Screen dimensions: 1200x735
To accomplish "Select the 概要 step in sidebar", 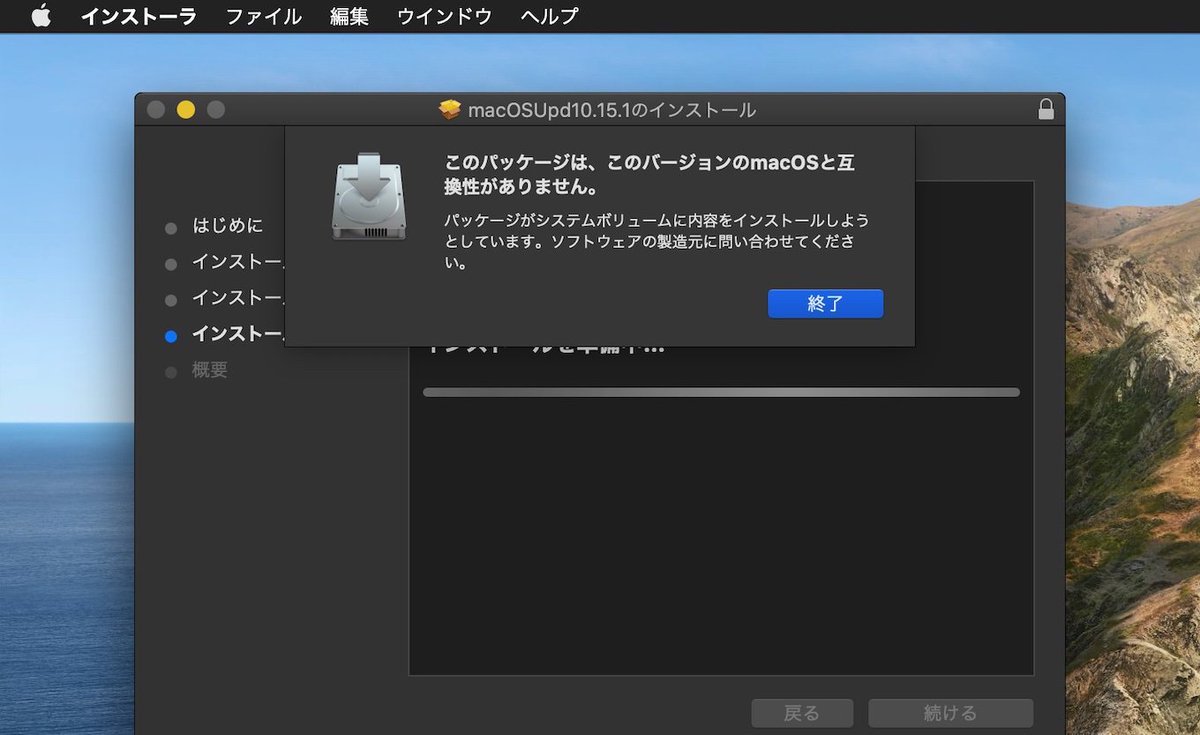I will click(x=210, y=370).
